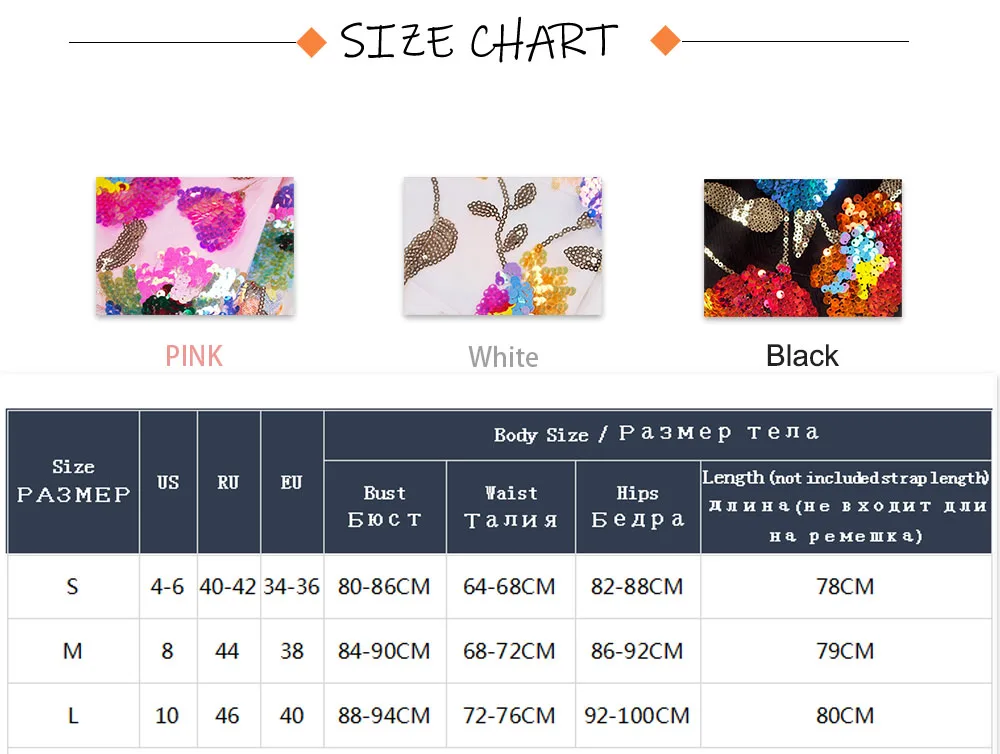Click the Hips column header
Viewport: 1000px width, 754px height.
(x=637, y=506)
